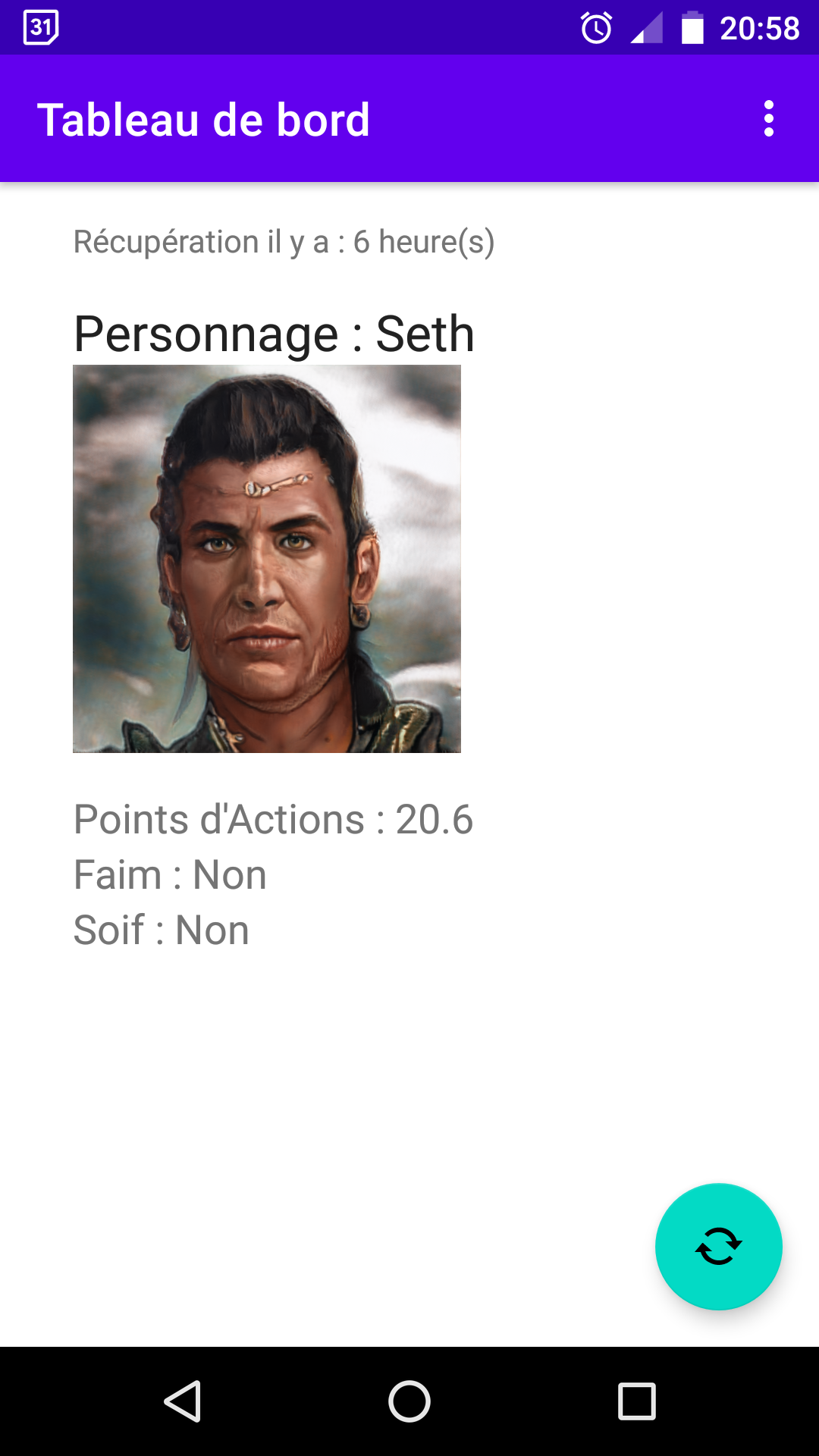Viewport: 819px width, 1456px height.
Task: Tap the teal refresh sync button
Action: [x=718, y=1246]
